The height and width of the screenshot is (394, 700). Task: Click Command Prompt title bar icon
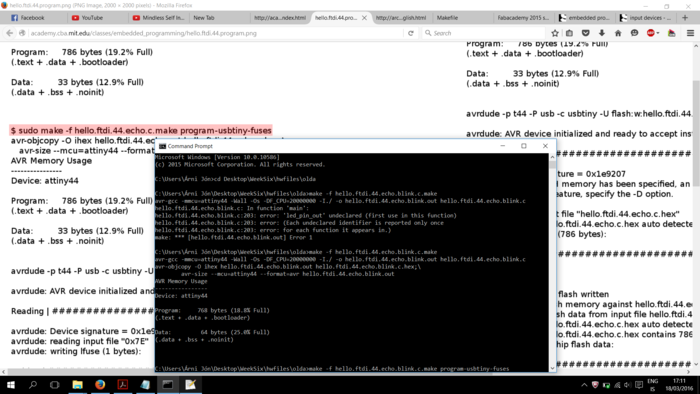pyautogui.click(x=162, y=146)
